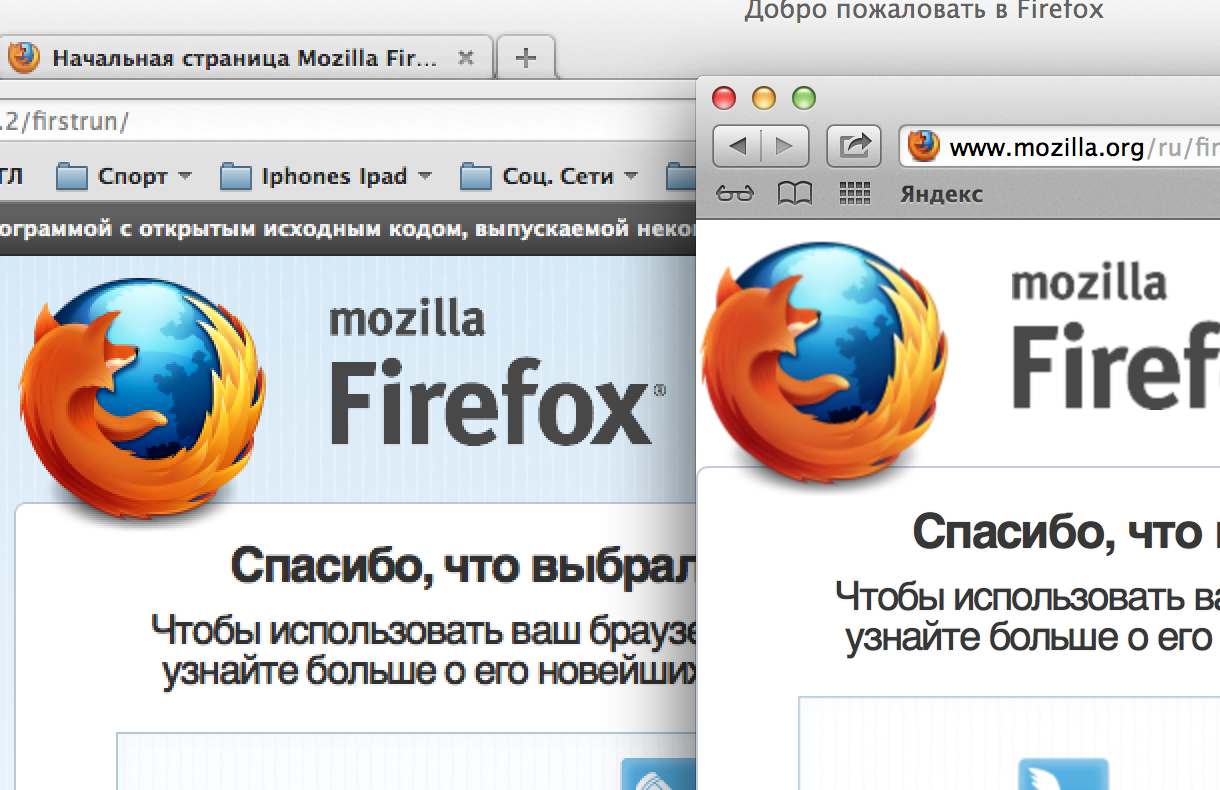Show the Safari Reading List

point(735,195)
